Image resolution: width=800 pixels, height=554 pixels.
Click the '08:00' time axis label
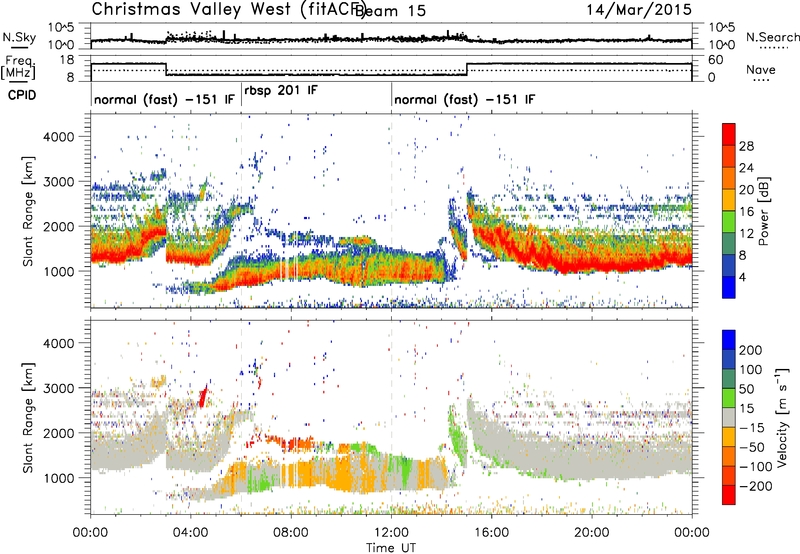point(291,533)
